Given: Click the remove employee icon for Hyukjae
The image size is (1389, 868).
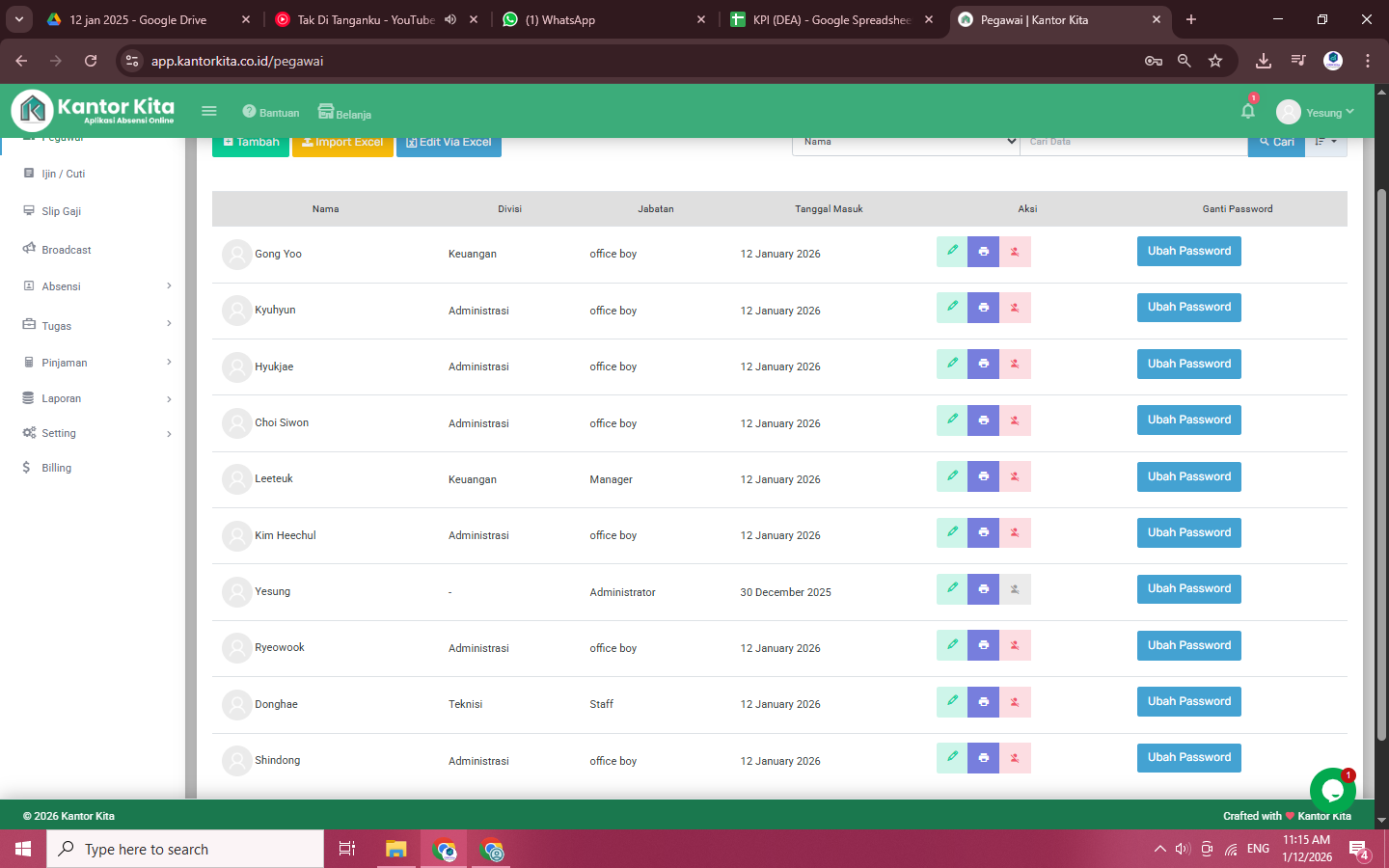Looking at the screenshot, I should pyautogui.click(x=1015, y=365).
